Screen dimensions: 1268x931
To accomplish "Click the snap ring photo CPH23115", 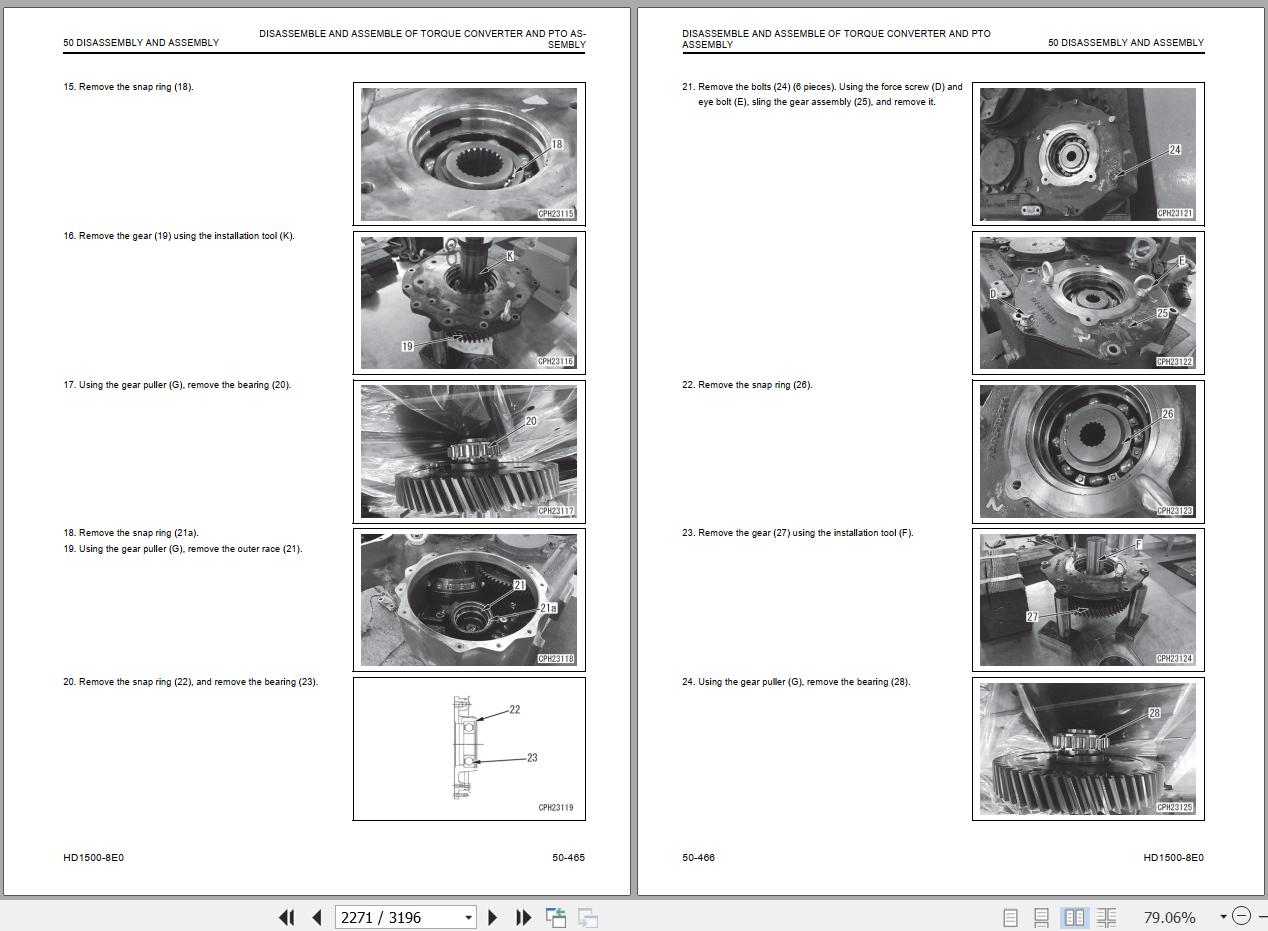I will click(469, 154).
